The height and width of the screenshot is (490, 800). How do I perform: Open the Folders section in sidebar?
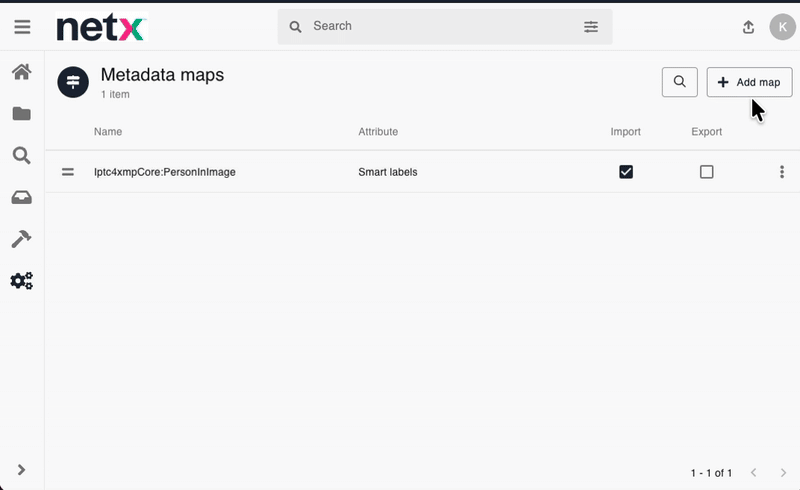pyautogui.click(x=21, y=114)
